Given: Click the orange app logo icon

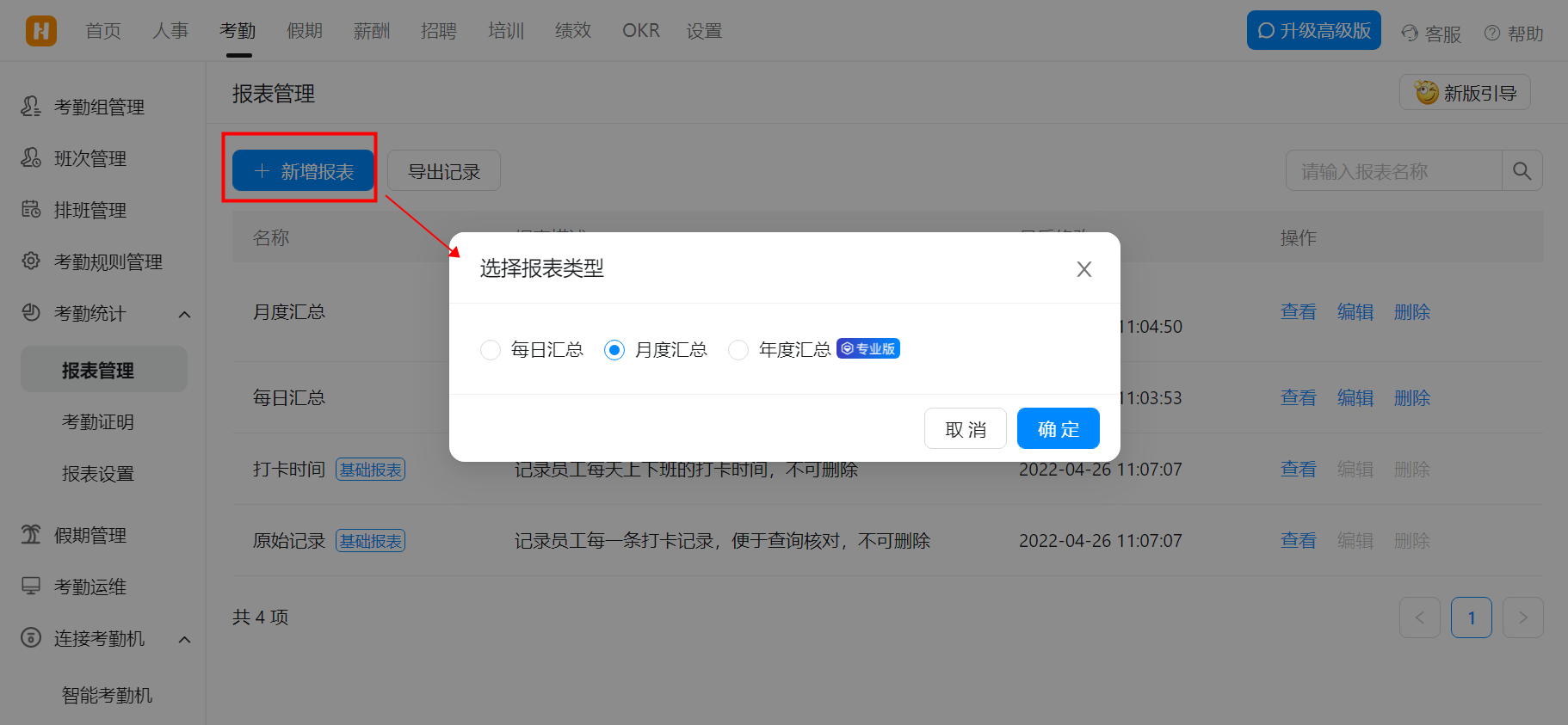Looking at the screenshot, I should pos(40,31).
